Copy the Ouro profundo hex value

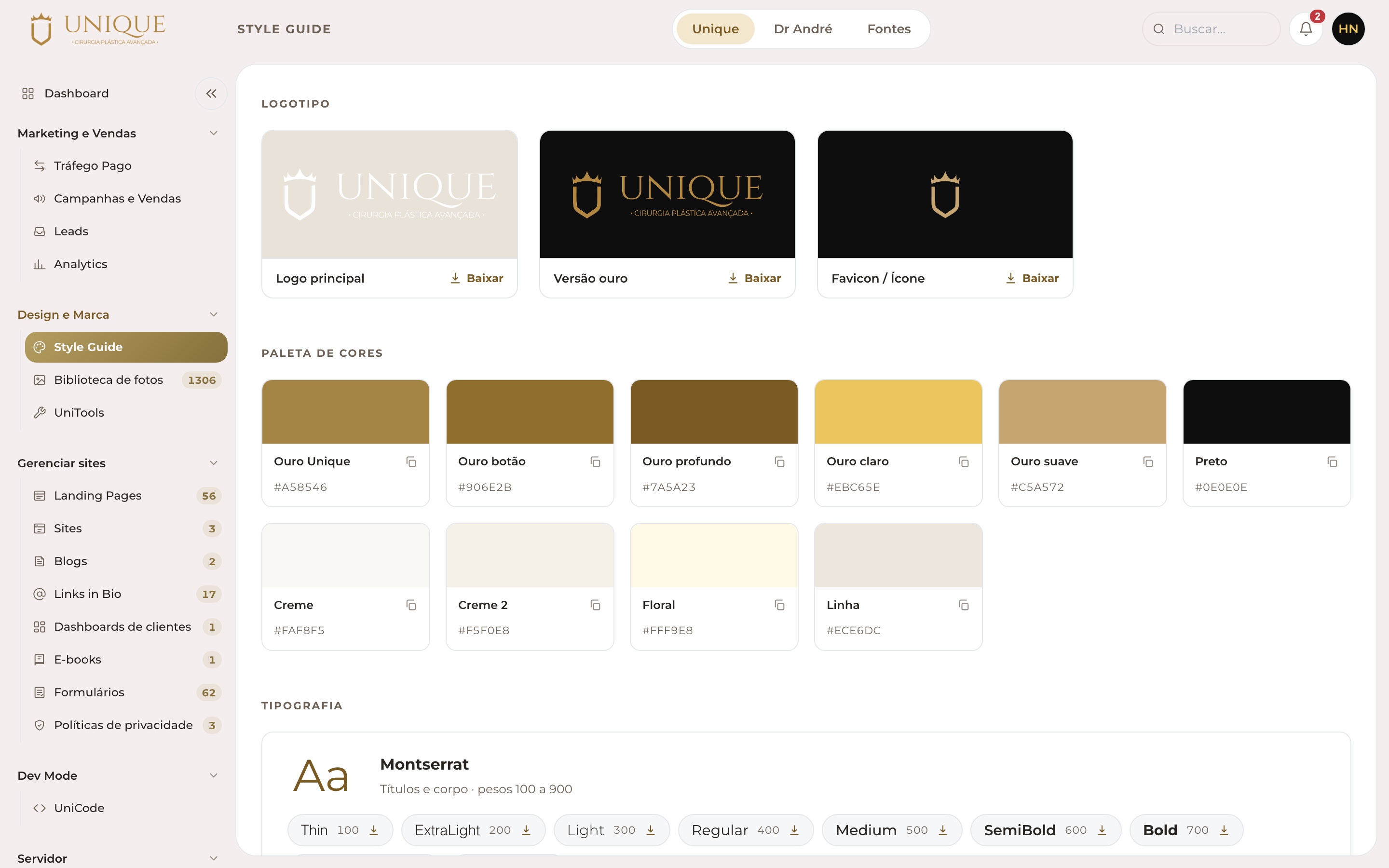[779, 461]
